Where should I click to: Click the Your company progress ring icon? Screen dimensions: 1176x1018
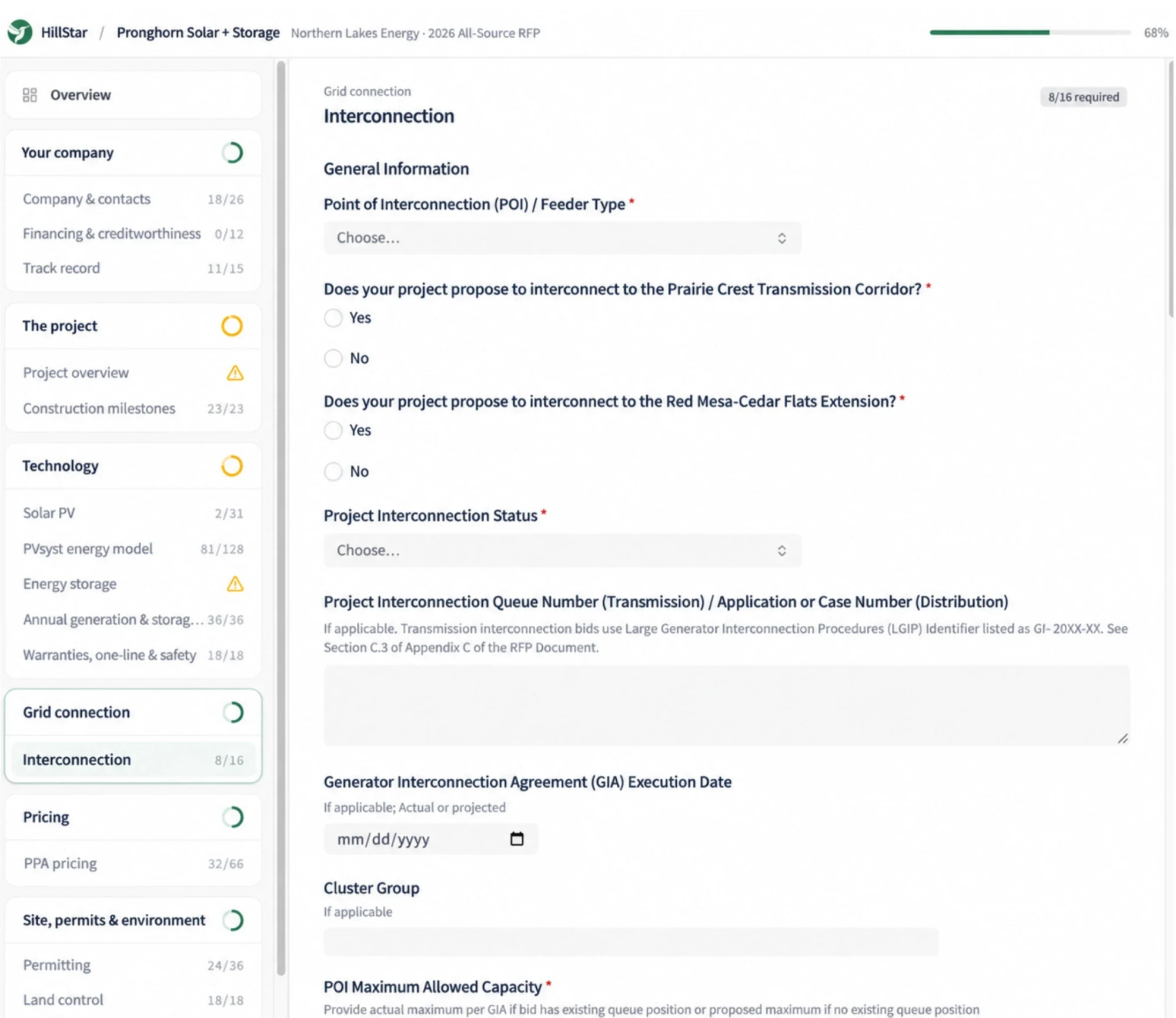point(232,152)
